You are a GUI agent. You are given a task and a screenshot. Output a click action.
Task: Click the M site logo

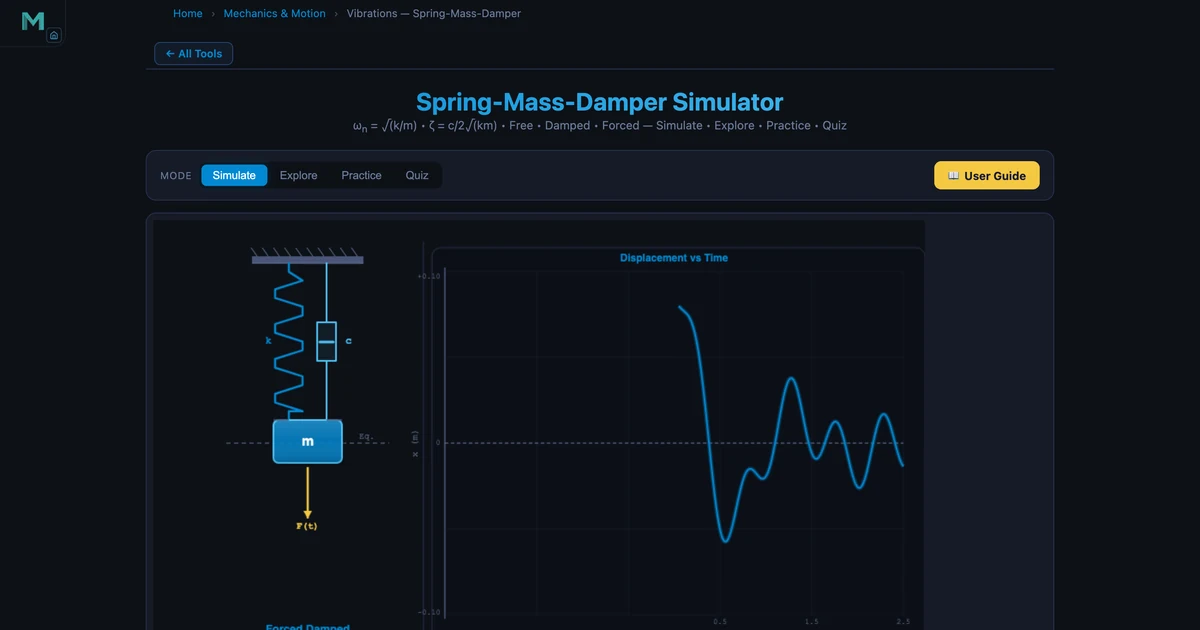click(x=33, y=21)
